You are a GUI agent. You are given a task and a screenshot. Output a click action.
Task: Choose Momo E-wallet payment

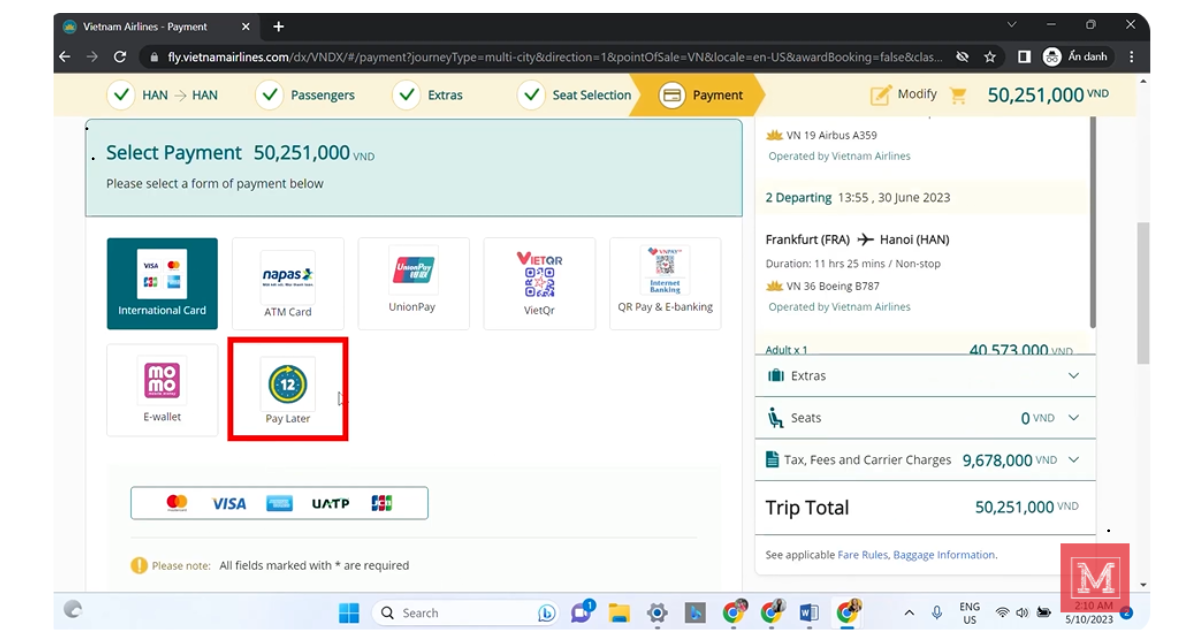tap(162, 390)
